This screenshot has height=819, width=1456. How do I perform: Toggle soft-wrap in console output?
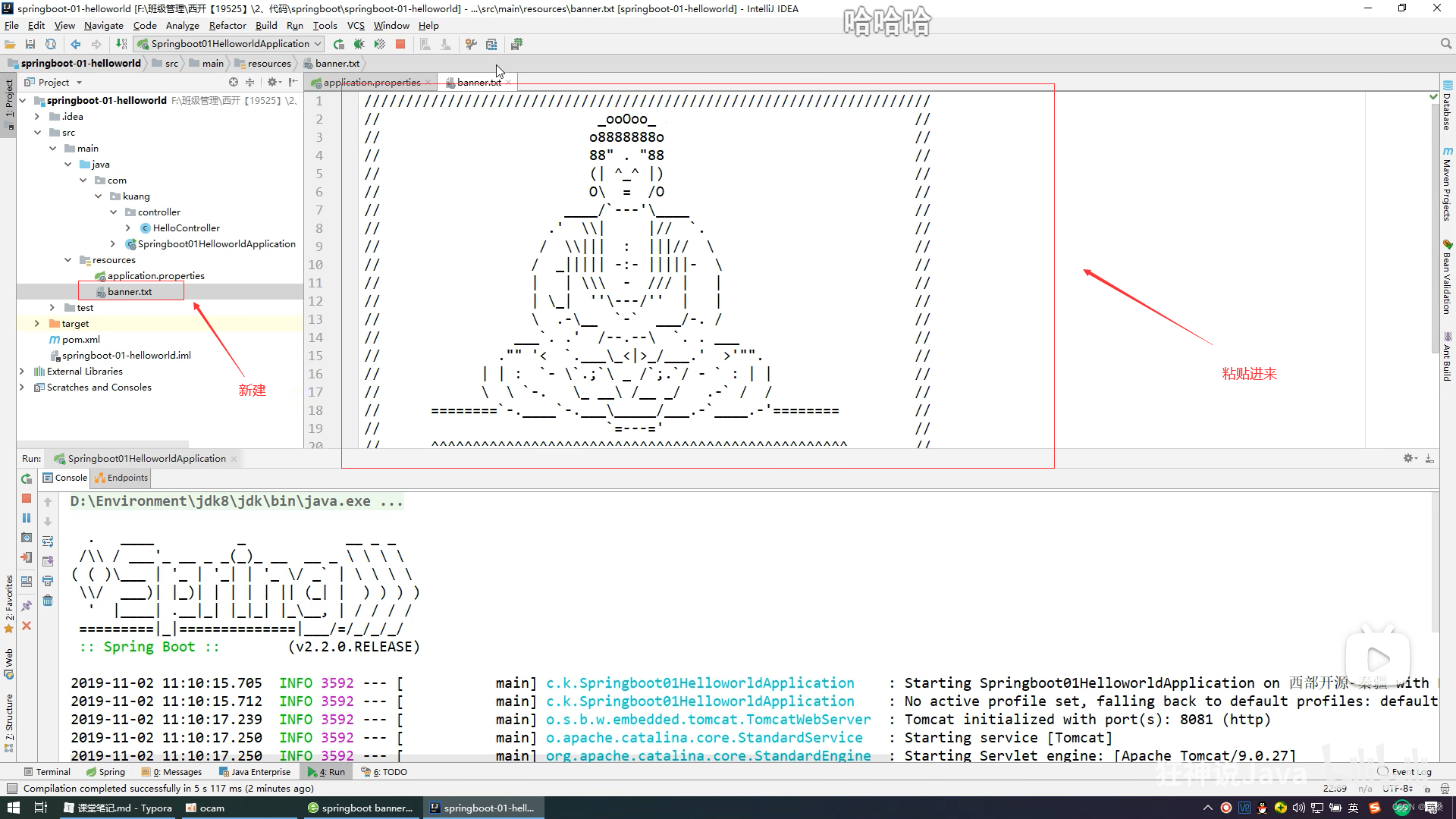(x=48, y=541)
